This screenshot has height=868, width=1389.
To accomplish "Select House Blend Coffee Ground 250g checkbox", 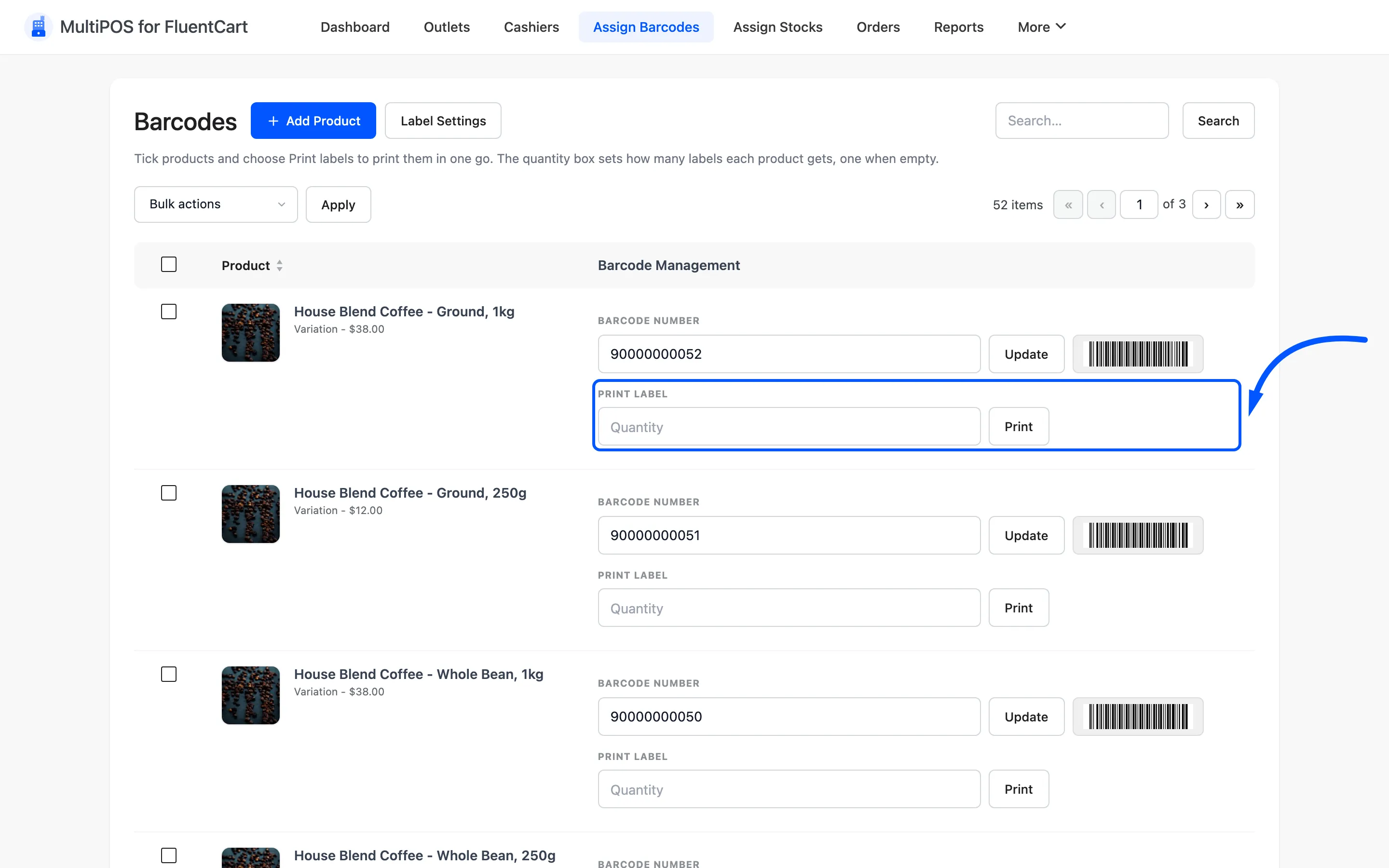I will 169,492.
